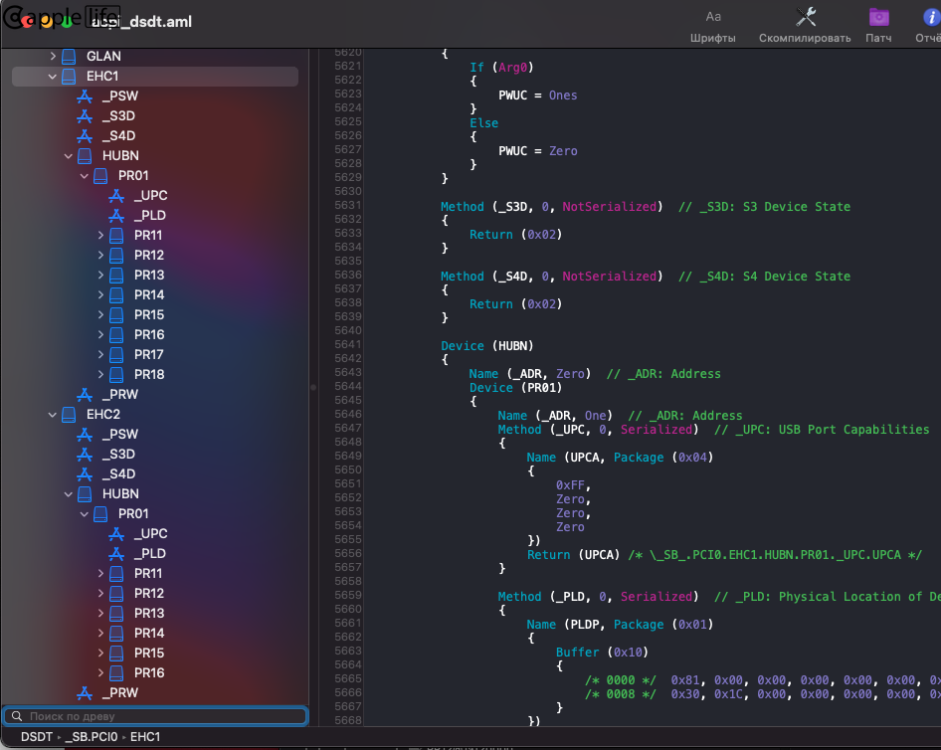Select PR17 device icon under EHC1
The width and height of the screenshot is (941, 750).
(116, 355)
